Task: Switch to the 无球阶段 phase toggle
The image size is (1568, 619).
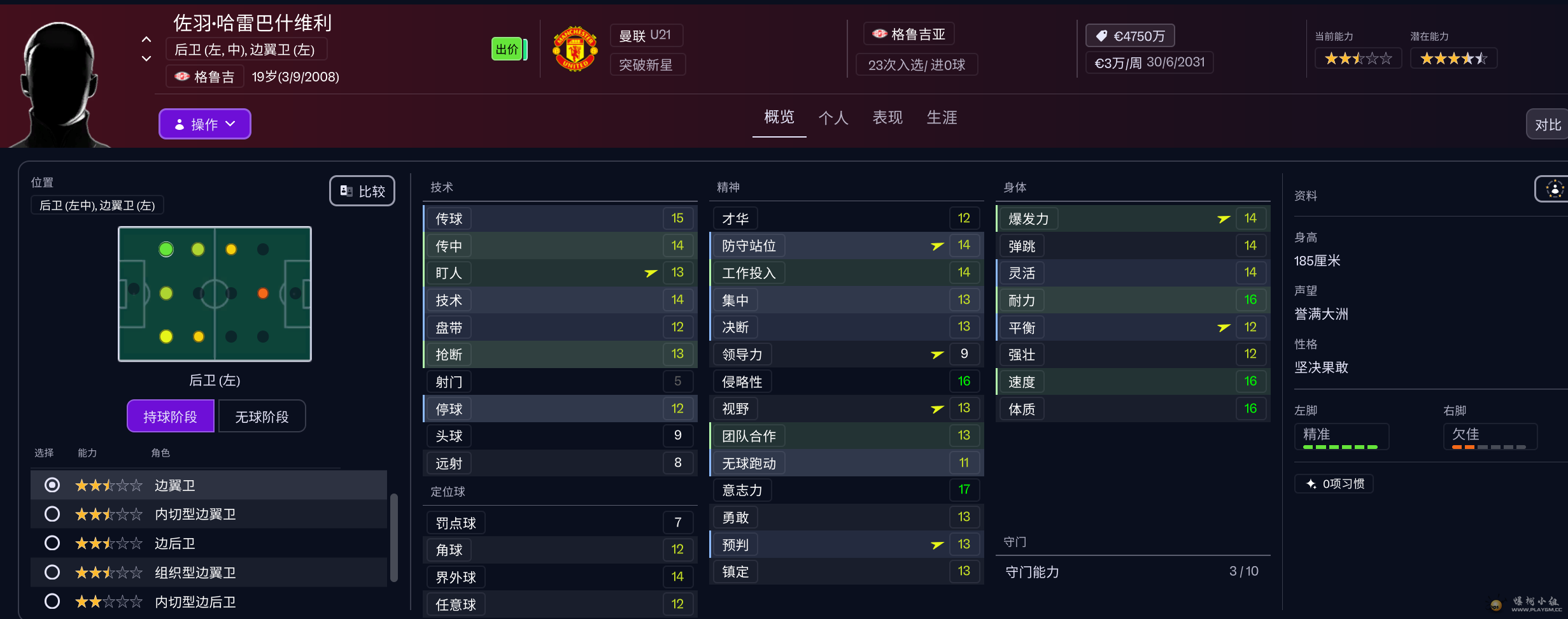Action: point(262,416)
